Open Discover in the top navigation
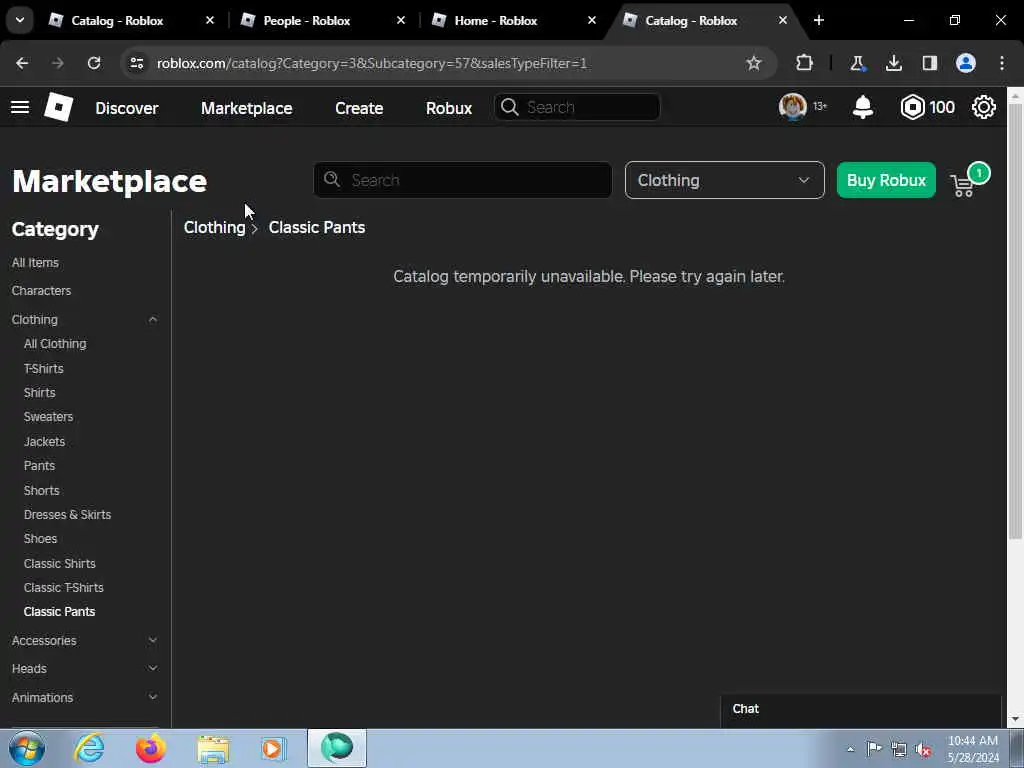 [127, 108]
